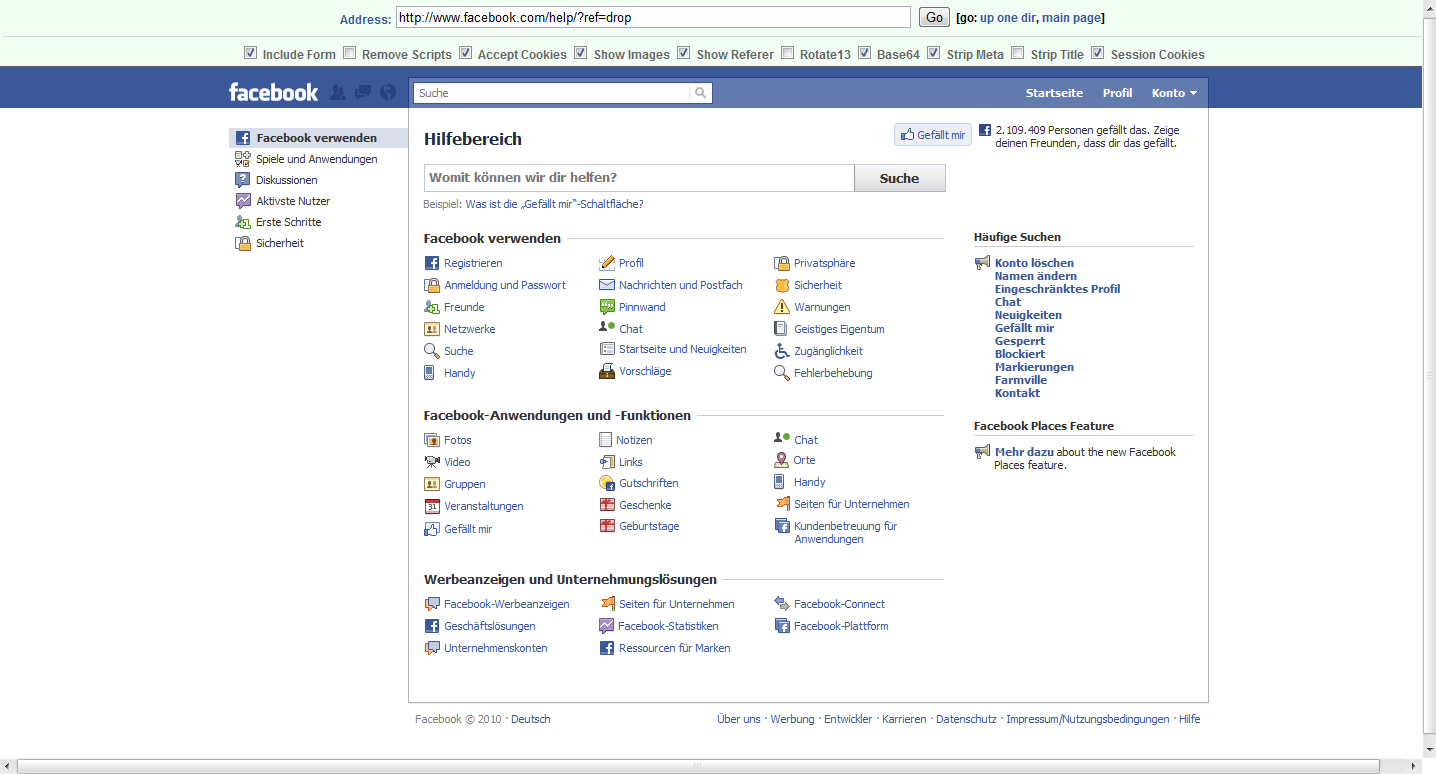Click the horizontal scrollbar at the bottom
This screenshot has height=774, width=1436.
[x=700, y=767]
